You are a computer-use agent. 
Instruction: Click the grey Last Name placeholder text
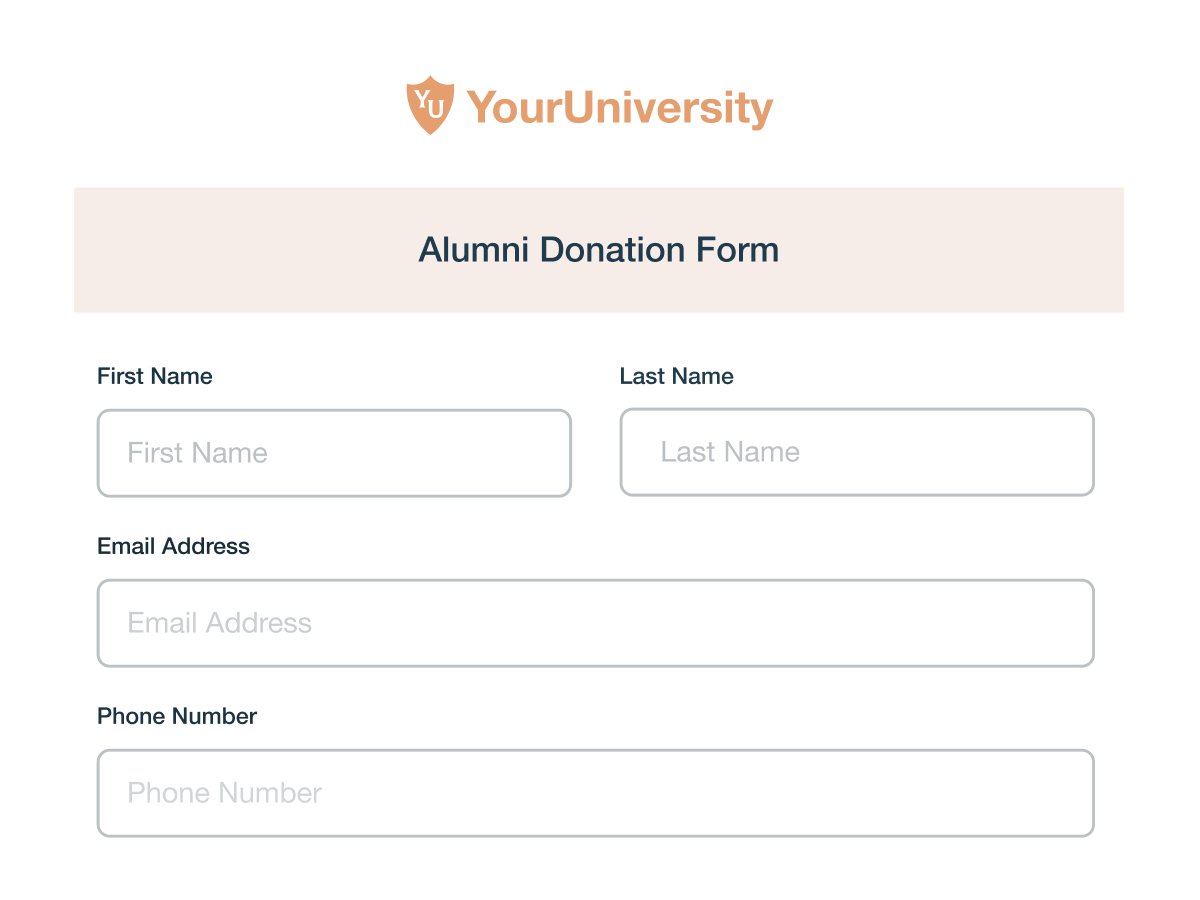point(730,452)
